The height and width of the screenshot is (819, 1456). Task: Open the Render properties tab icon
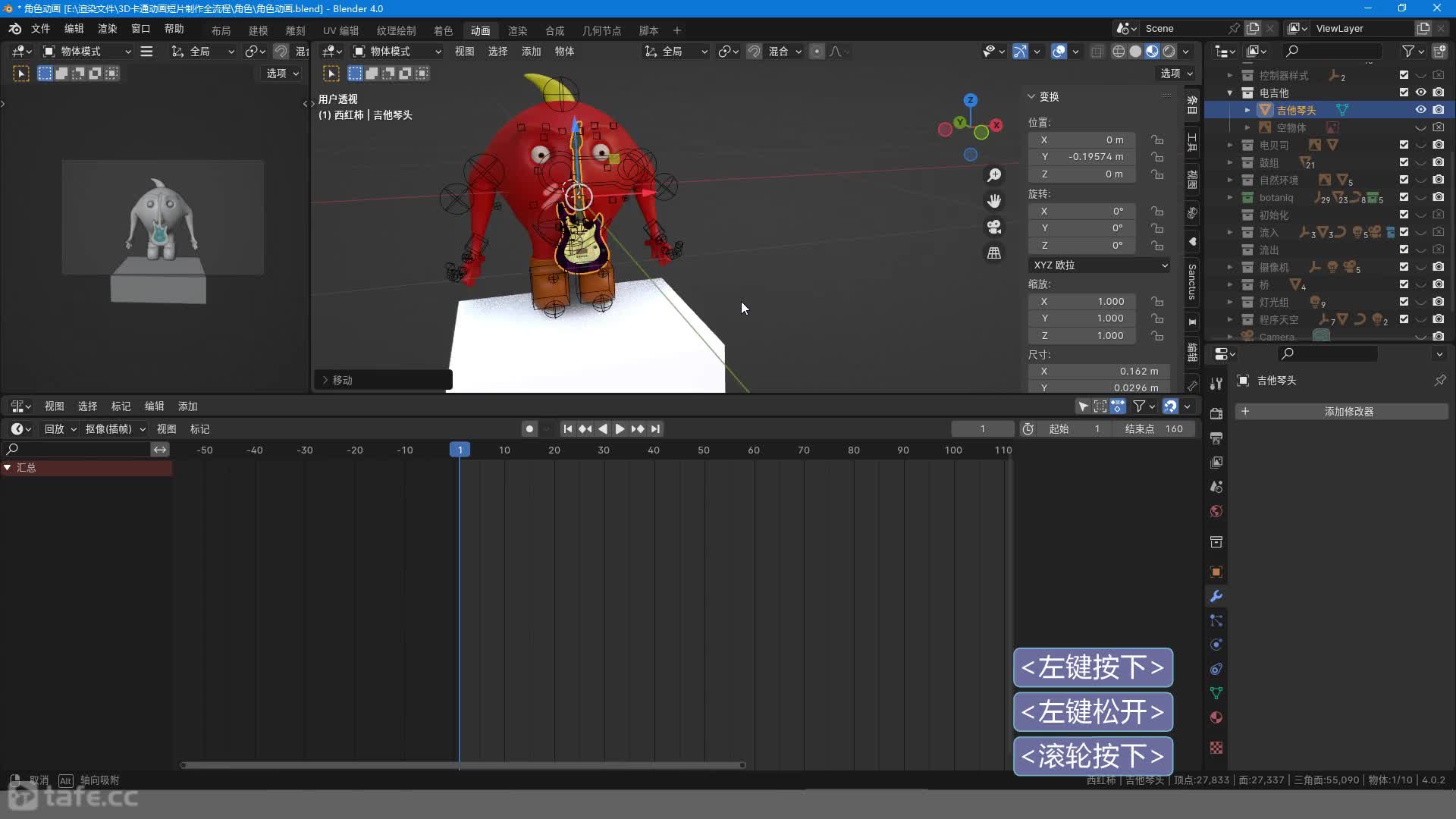coord(1216,414)
